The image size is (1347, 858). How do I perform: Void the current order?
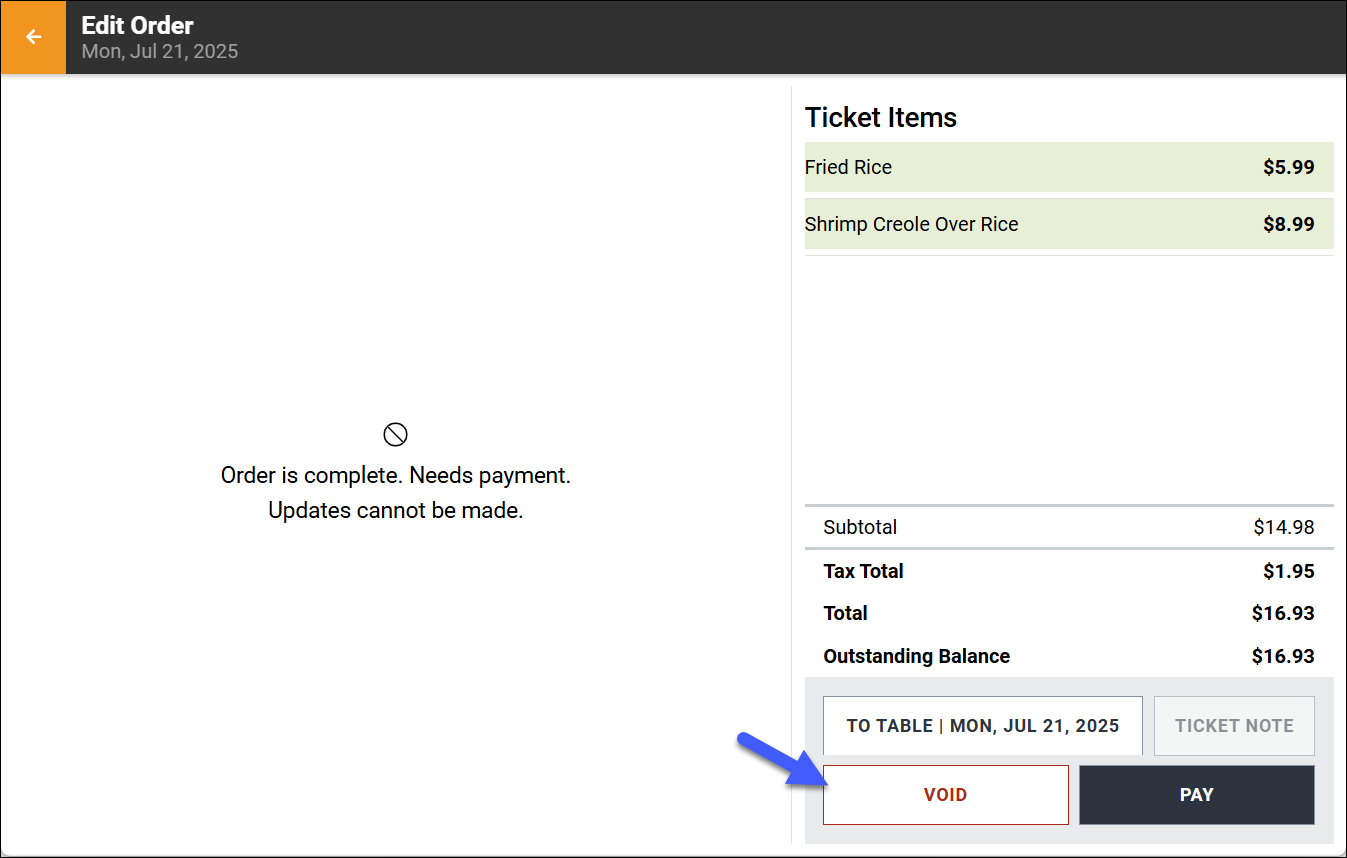point(945,795)
